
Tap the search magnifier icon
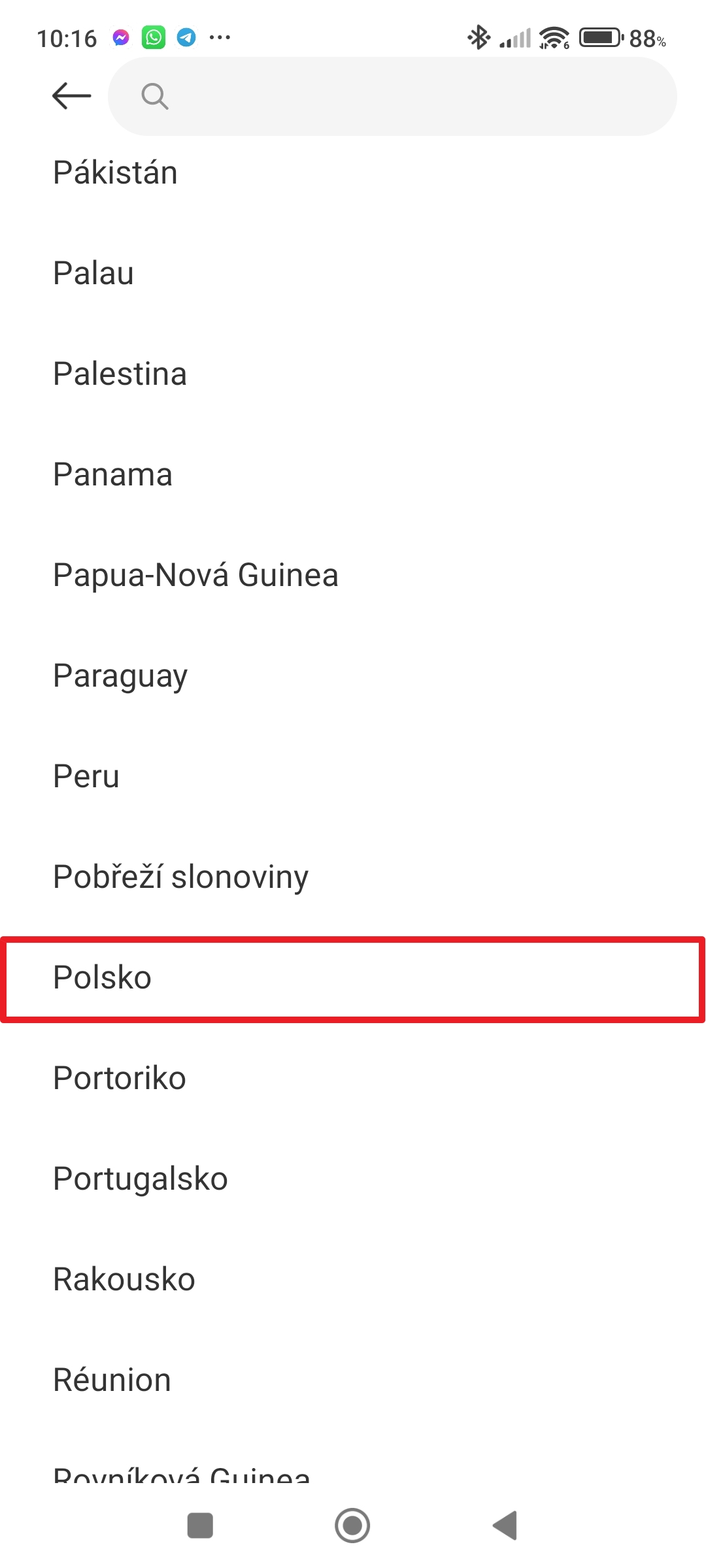click(x=155, y=97)
